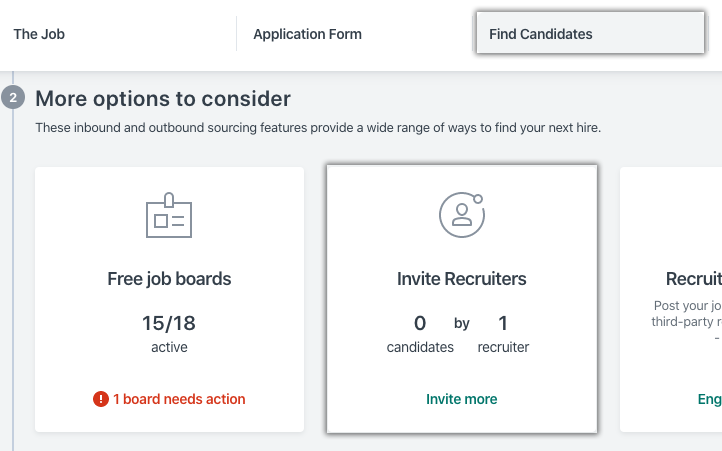
Task: Click the red alert exclamation icon
Action: coord(100,399)
